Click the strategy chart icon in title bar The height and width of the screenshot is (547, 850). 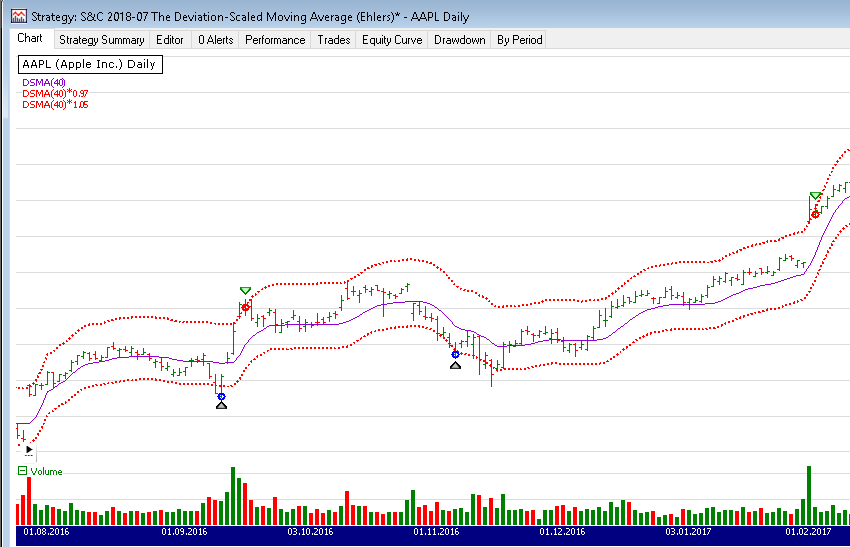click(16, 17)
